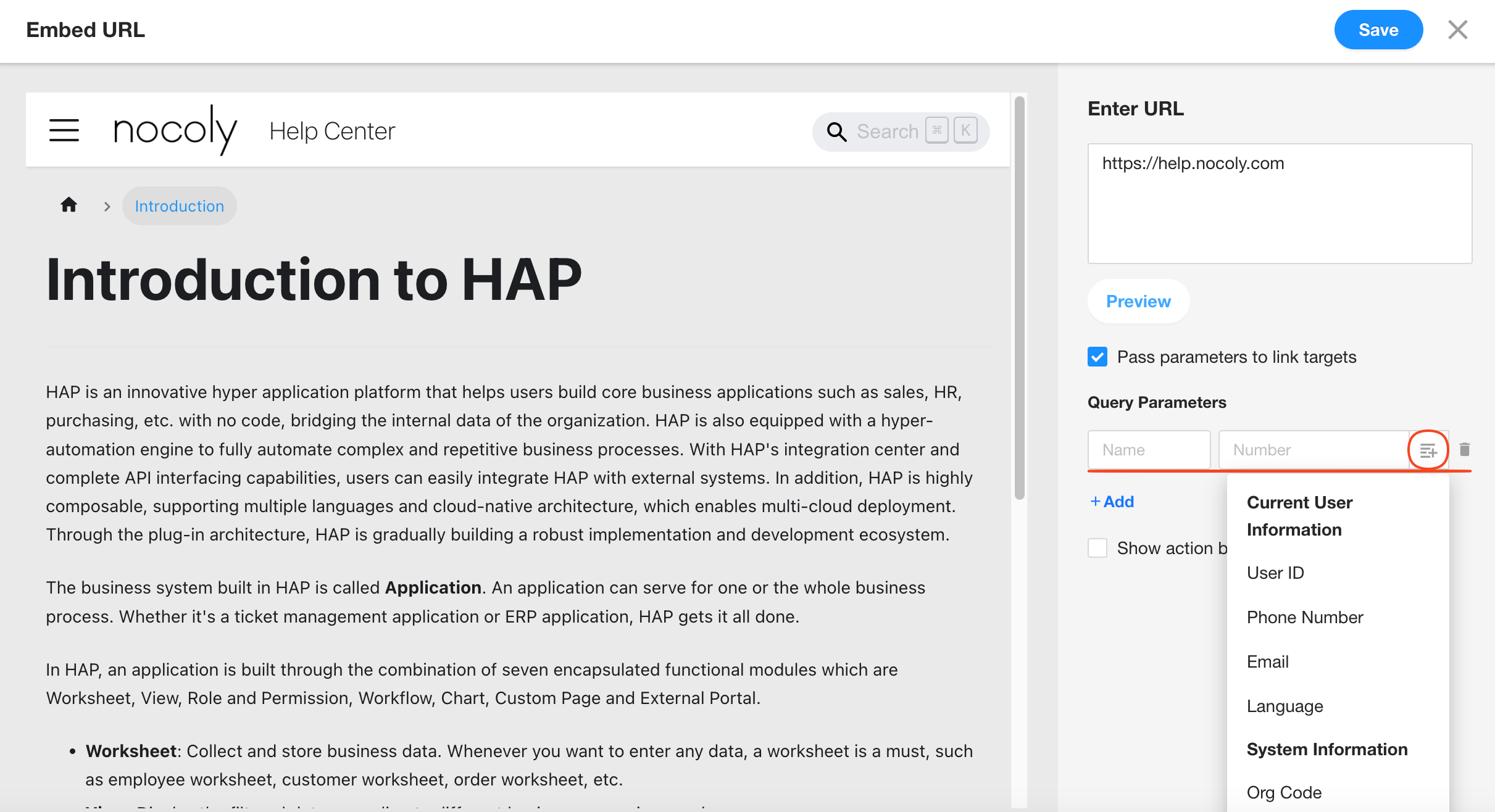This screenshot has width=1495, height=812.
Task: Click the preview pane vertical scrollbar
Action: tap(1019, 296)
